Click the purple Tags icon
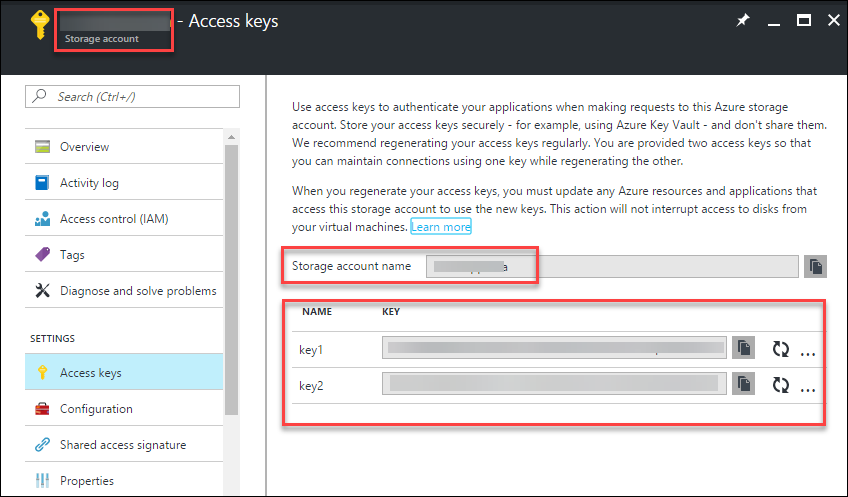Screen dimensions: 848x497 42,254
